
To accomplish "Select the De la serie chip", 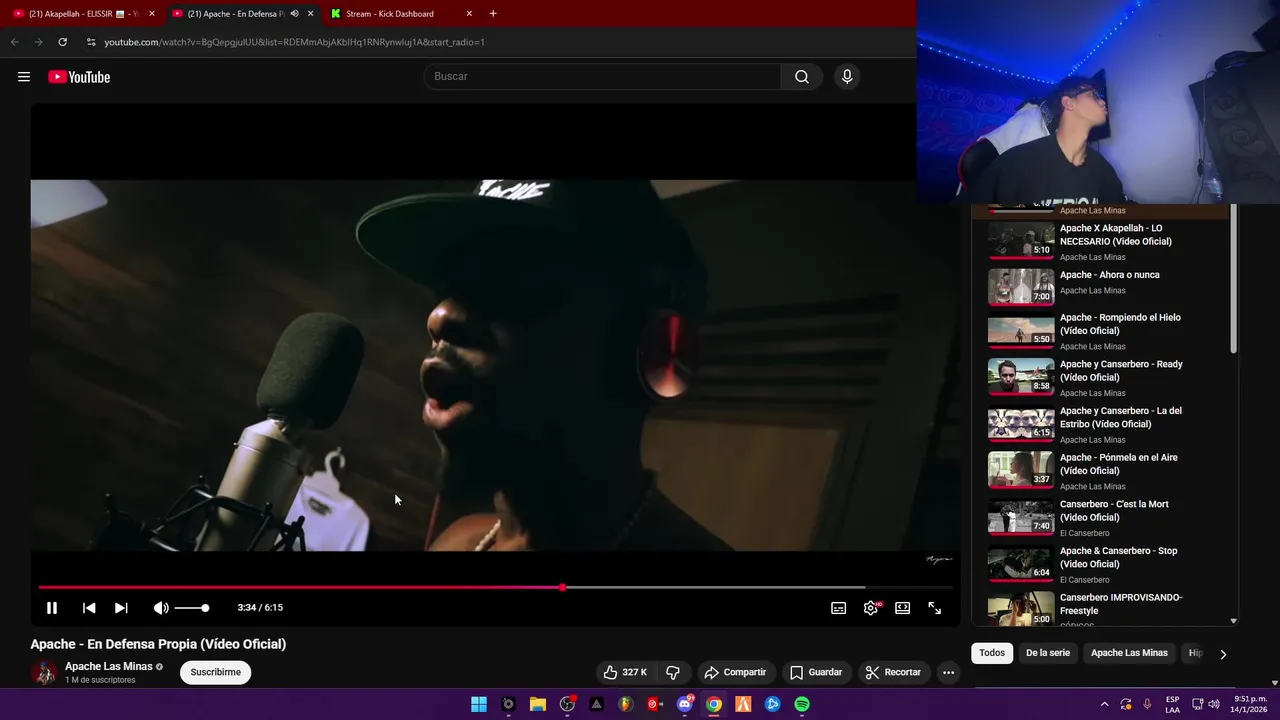I will click(x=1048, y=653).
